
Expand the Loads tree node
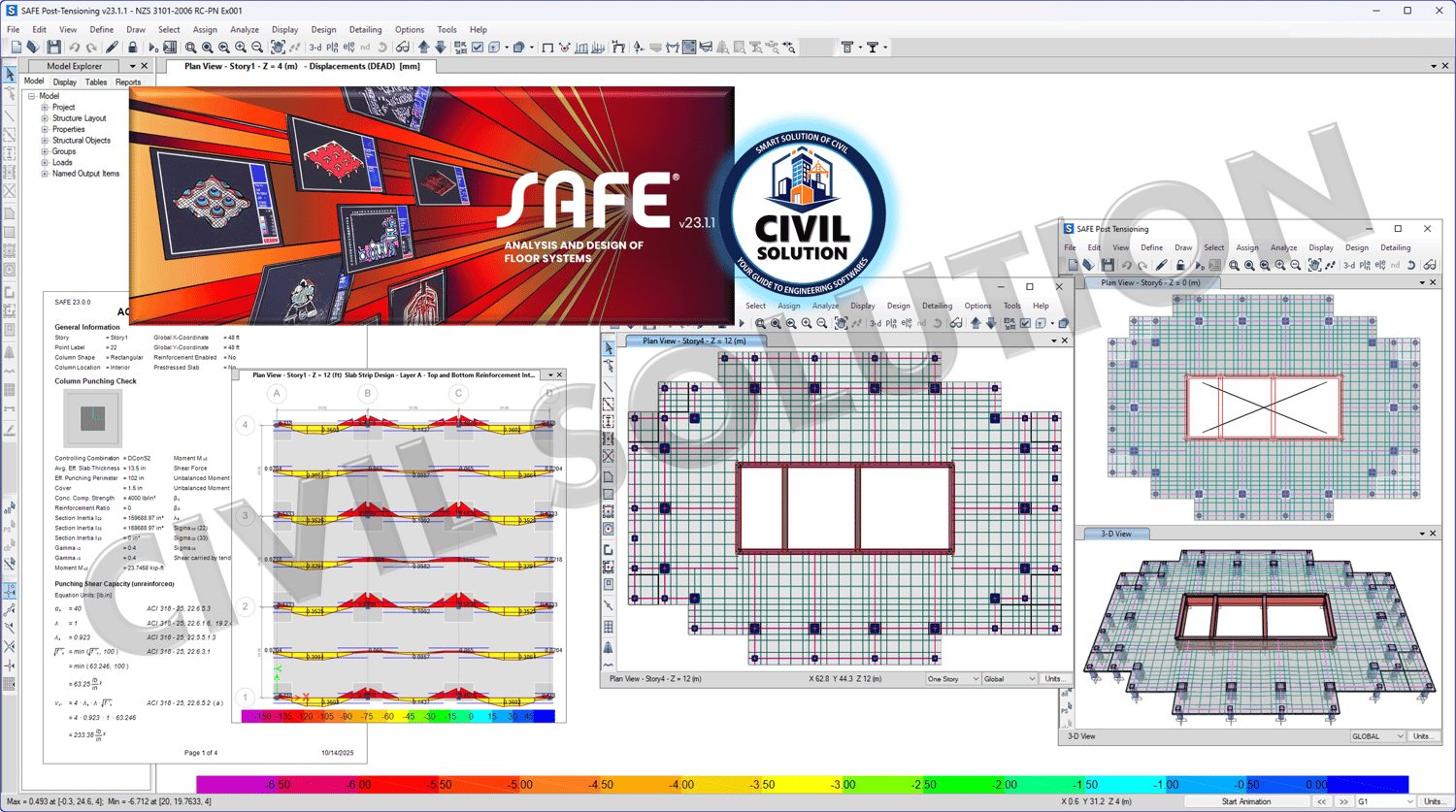coord(45,163)
